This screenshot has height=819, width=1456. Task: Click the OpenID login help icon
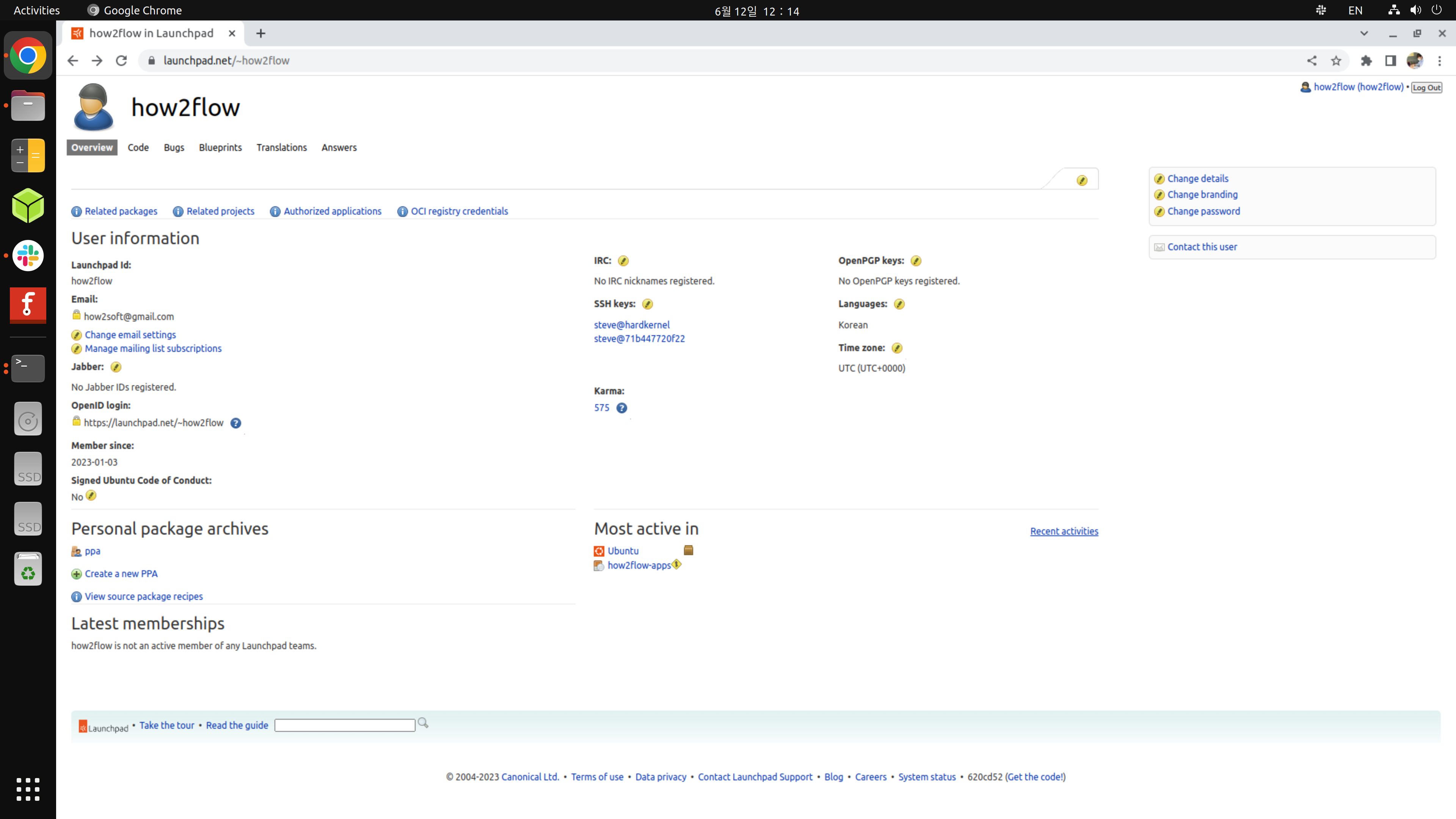[x=236, y=423]
